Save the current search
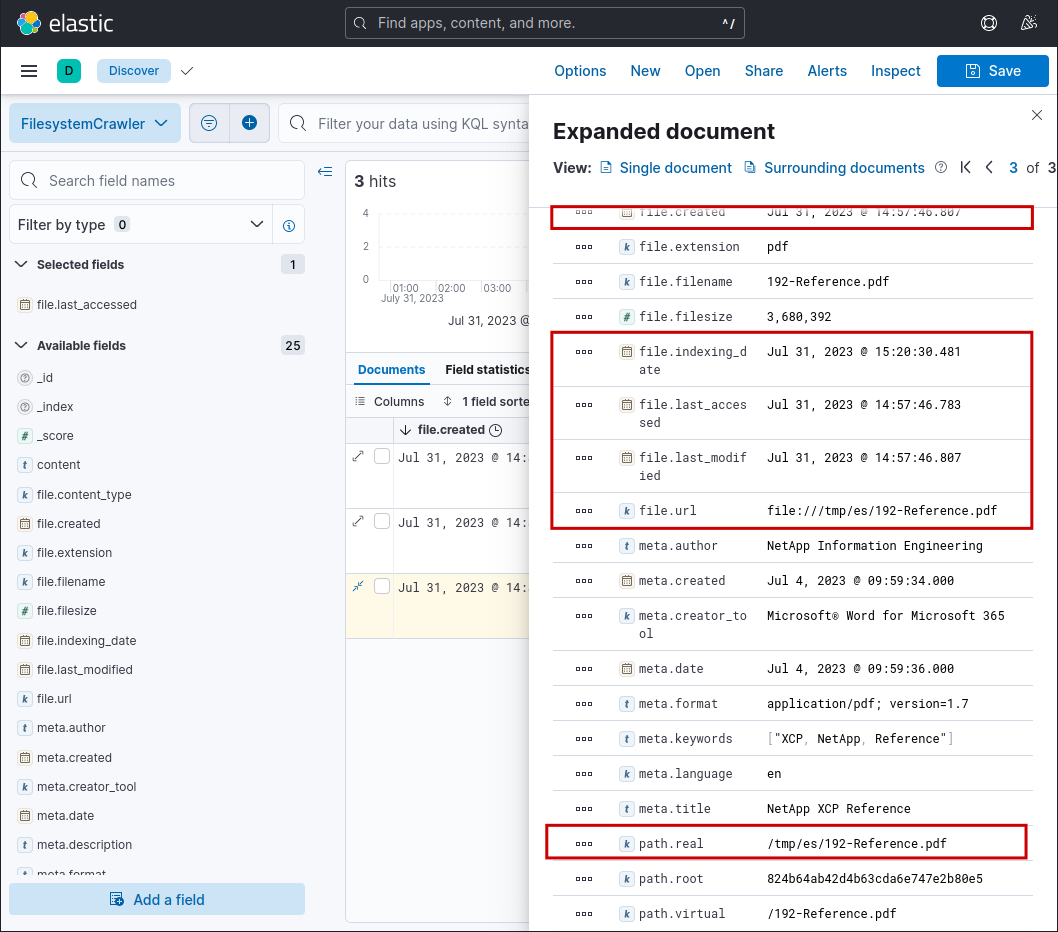The height and width of the screenshot is (932, 1058). [993, 71]
